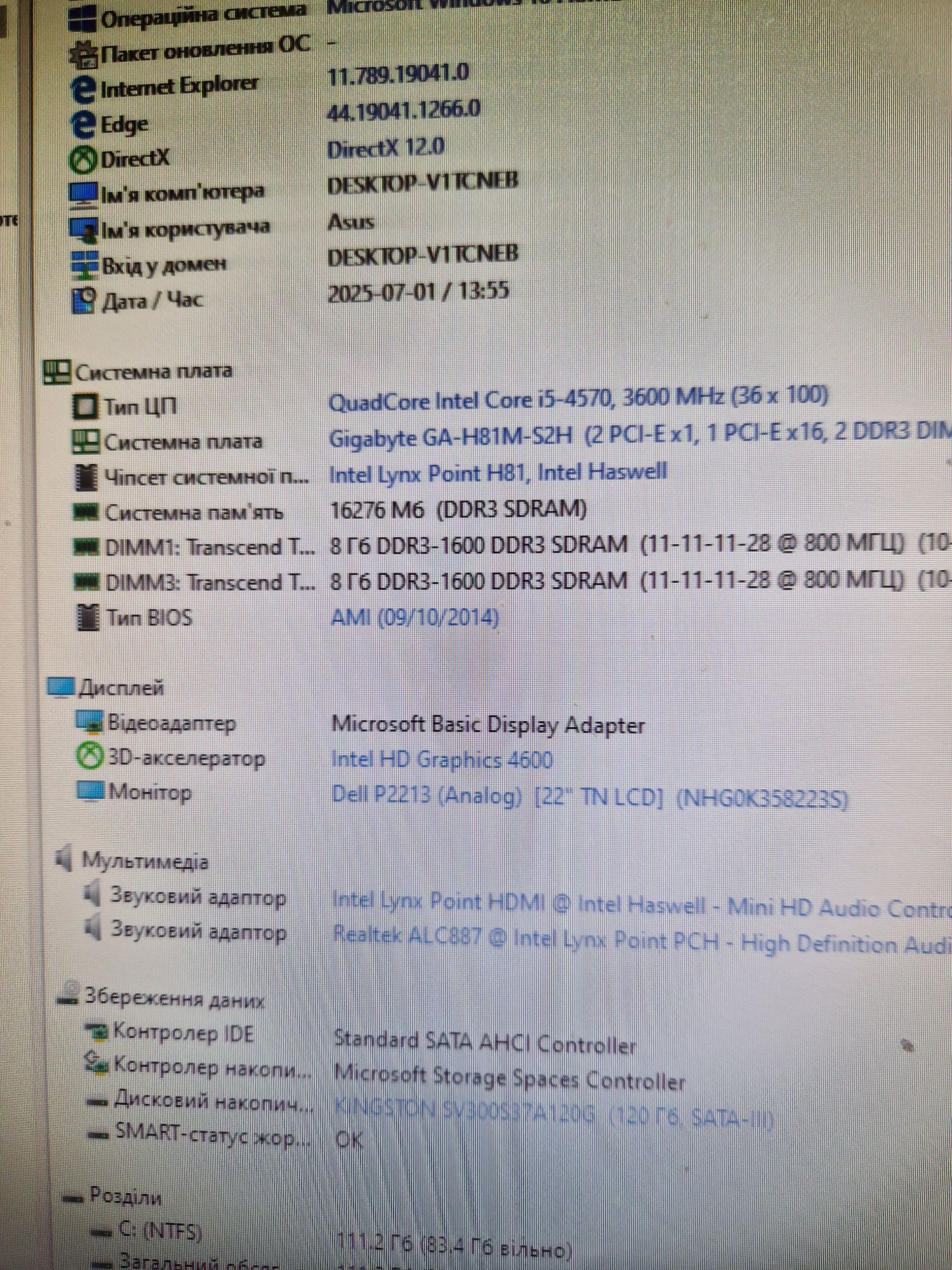Viewport: 952px width, 1270px height.
Task: Click the Тип ЦП processor icon
Action: pos(85,406)
